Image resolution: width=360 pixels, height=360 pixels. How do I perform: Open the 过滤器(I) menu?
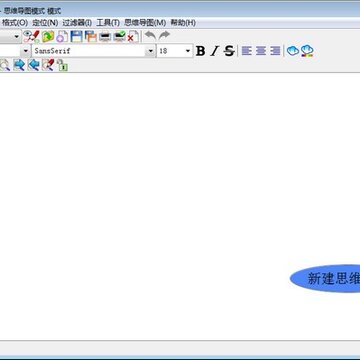pos(77,23)
